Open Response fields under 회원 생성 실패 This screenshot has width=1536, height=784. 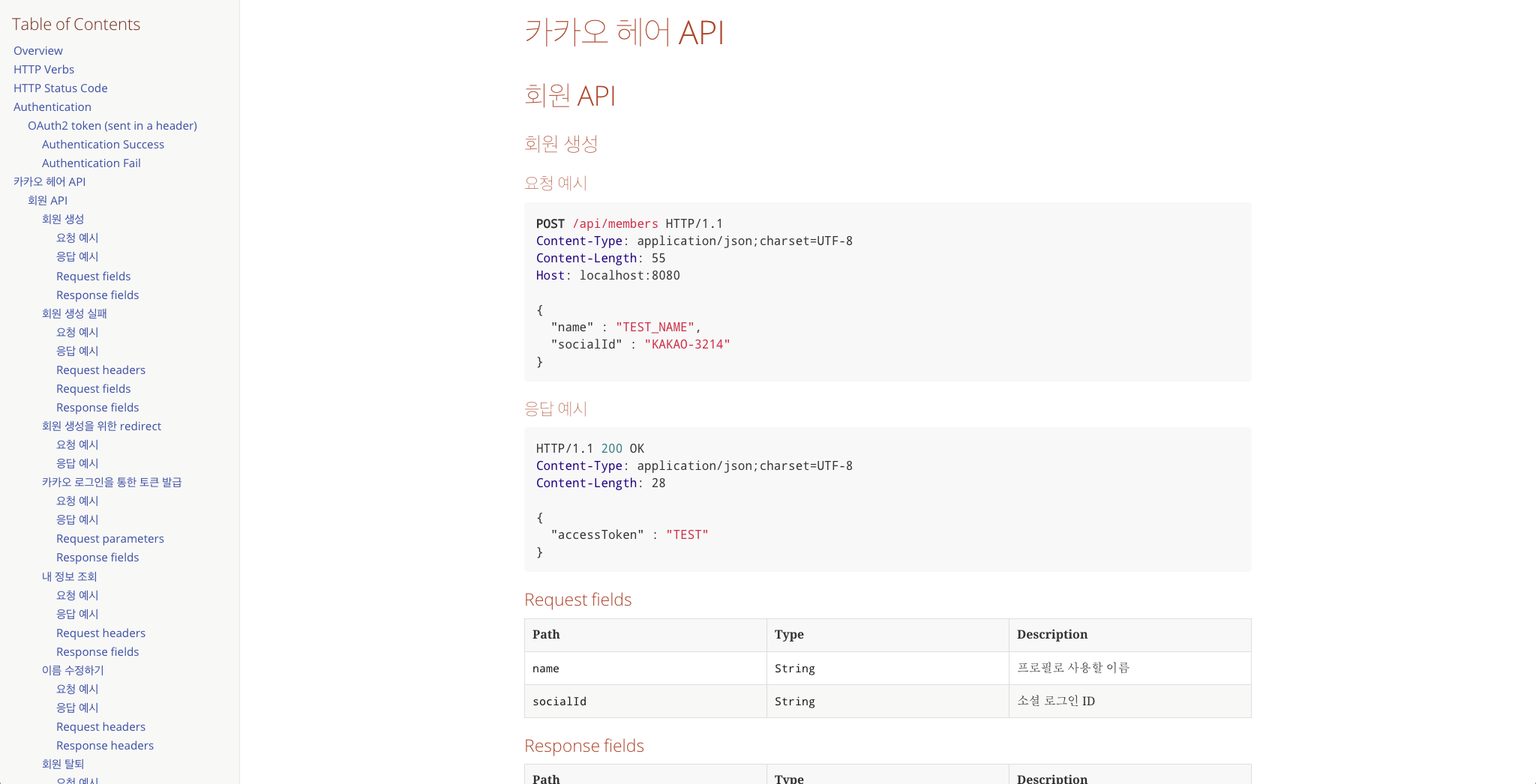pos(97,407)
